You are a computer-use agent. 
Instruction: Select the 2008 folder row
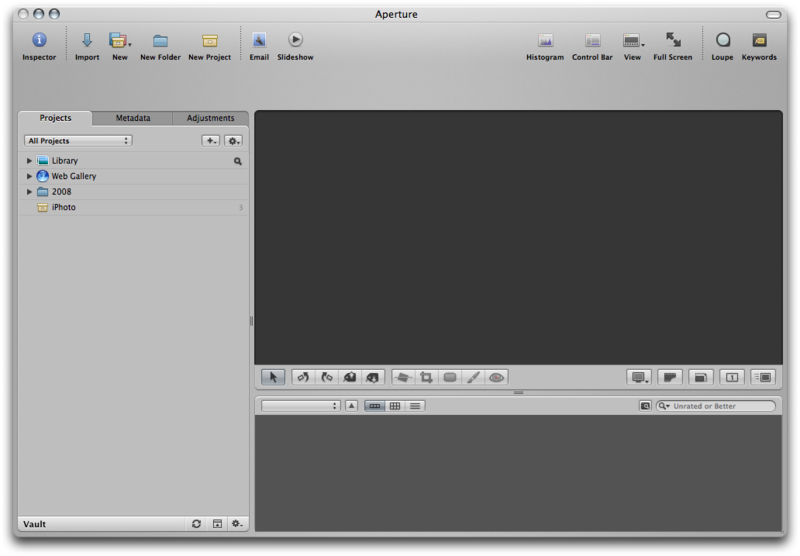(x=133, y=192)
